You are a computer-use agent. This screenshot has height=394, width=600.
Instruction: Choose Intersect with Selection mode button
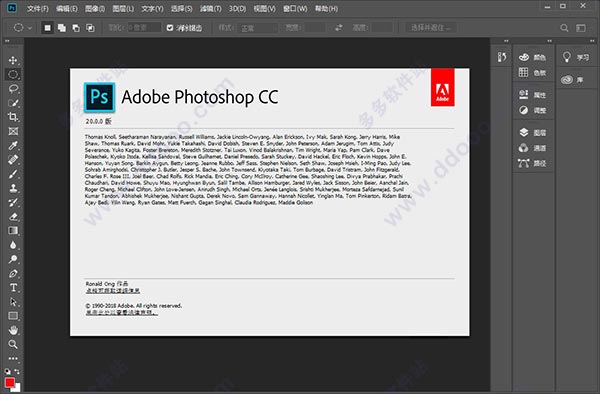coord(90,28)
